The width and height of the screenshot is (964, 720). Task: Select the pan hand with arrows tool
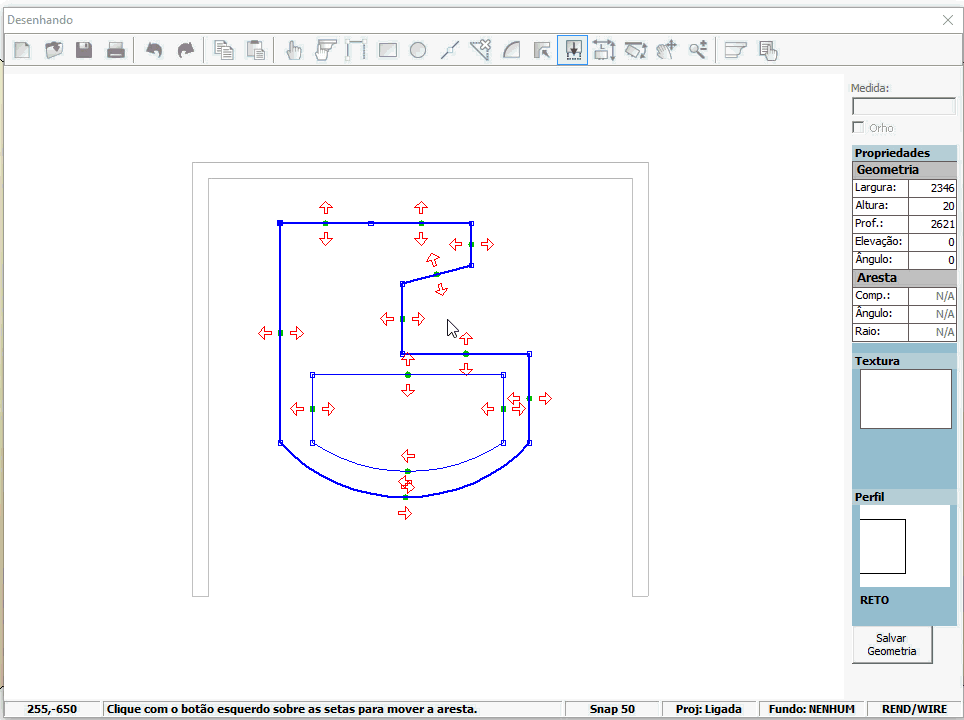click(666, 50)
